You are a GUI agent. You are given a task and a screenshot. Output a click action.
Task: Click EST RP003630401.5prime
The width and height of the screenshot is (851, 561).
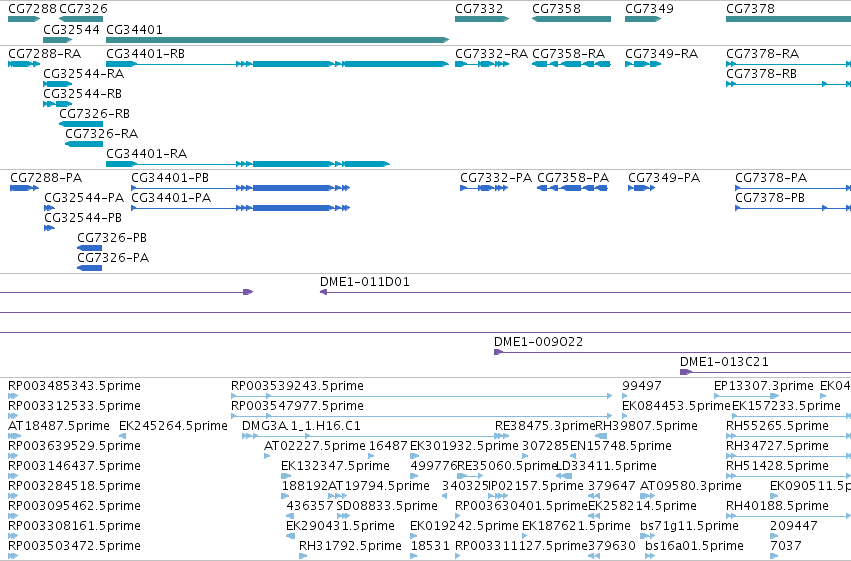[521, 506]
